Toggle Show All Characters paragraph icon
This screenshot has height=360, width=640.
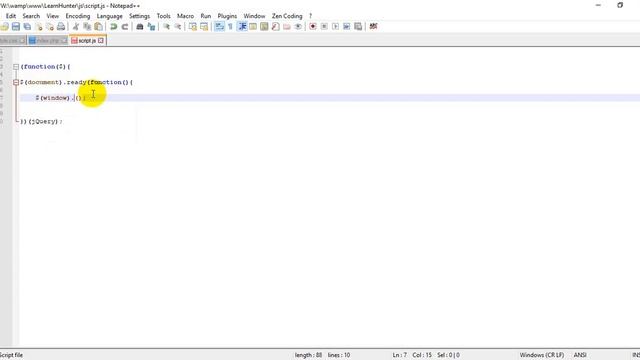pyautogui.click(x=230, y=27)
